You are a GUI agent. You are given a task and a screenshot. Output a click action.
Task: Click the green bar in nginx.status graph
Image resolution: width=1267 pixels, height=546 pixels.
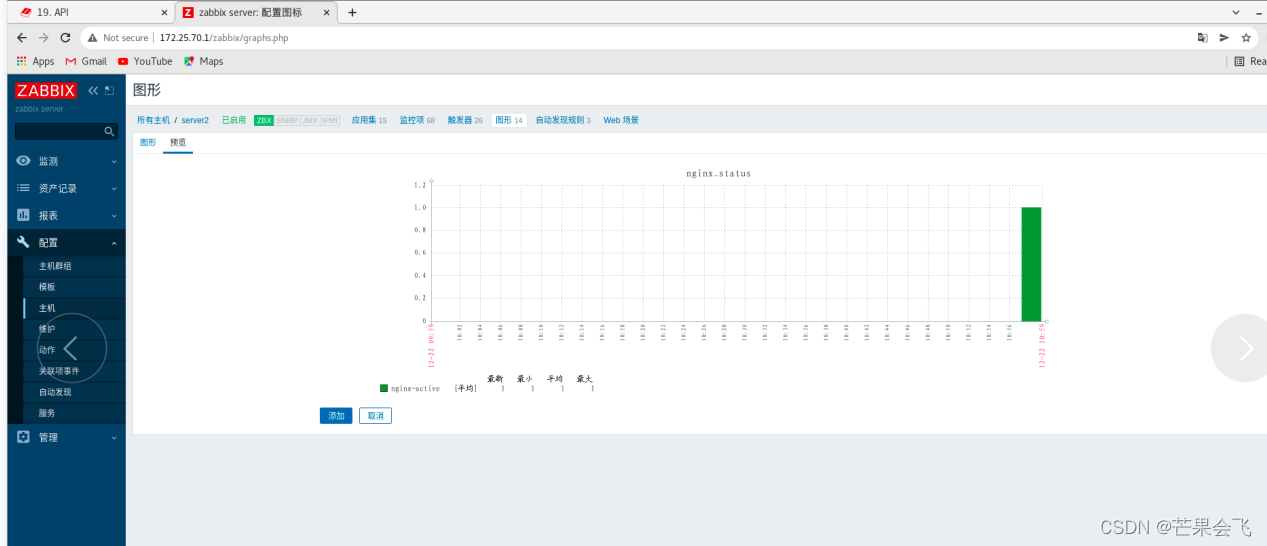tap(1031, 264)
